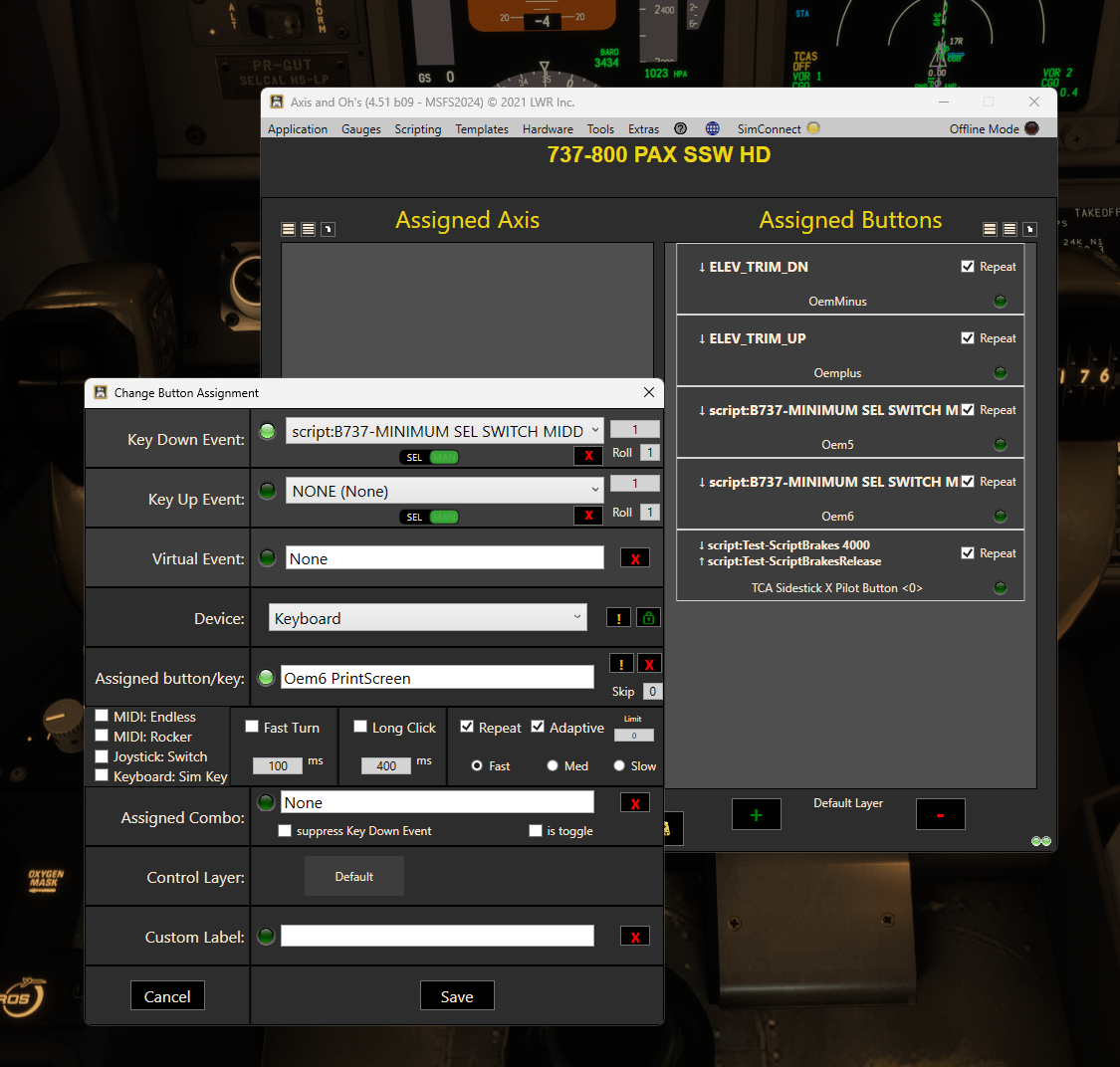Uncheck Repeat in Change Button Assignment dialog

(x=467, y=727)
